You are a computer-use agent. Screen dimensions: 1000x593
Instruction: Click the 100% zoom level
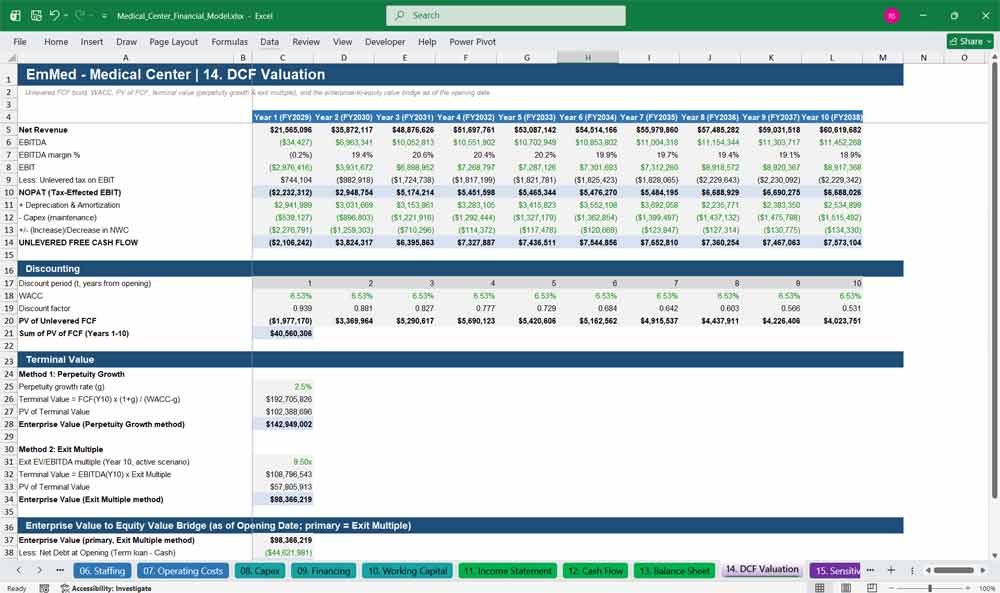pos(987,588)
